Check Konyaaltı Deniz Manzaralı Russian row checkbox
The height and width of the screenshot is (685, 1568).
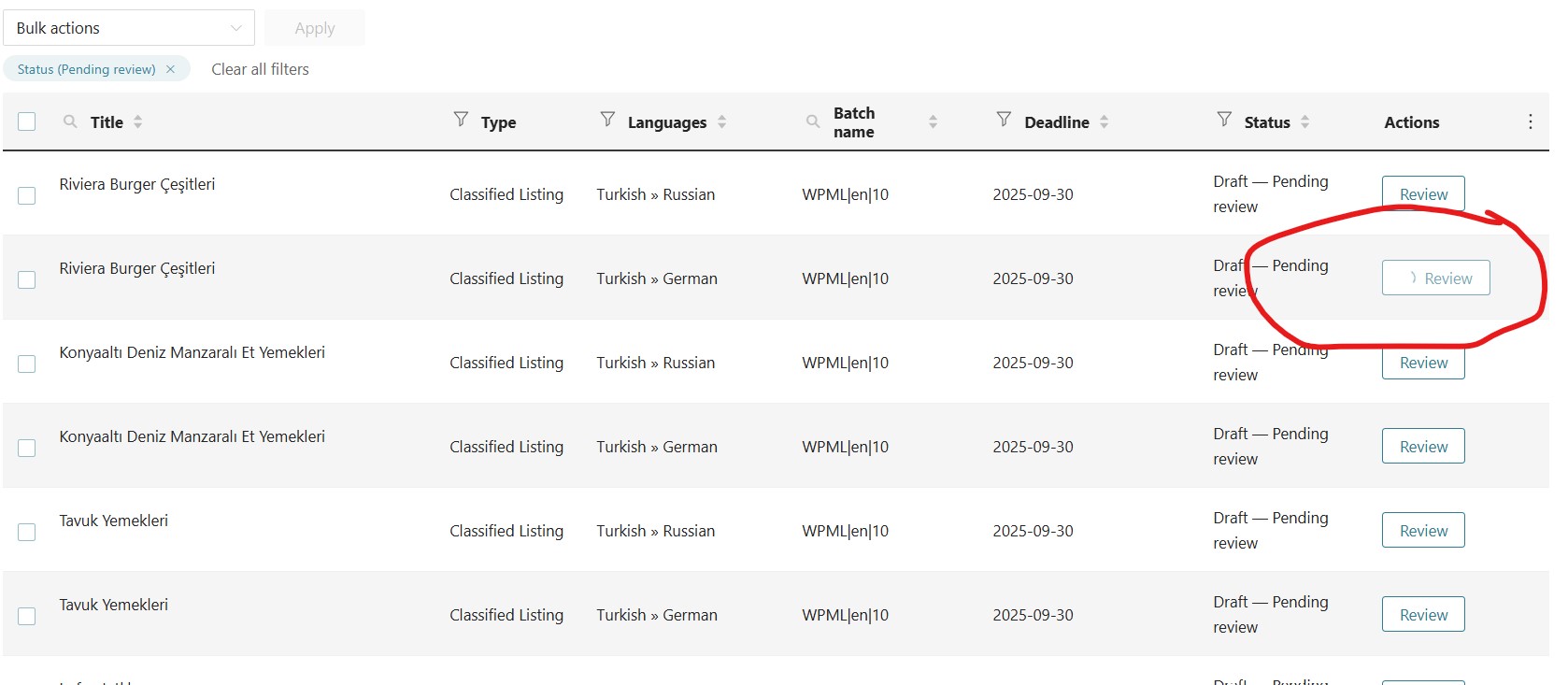(x=27, y=364)
